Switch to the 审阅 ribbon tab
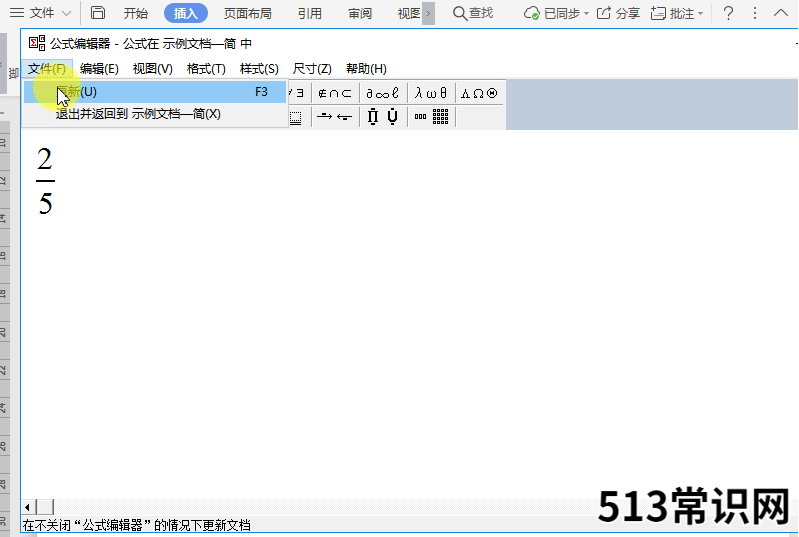The width and height of the screenshot is (799, 537). pos(360,13)
